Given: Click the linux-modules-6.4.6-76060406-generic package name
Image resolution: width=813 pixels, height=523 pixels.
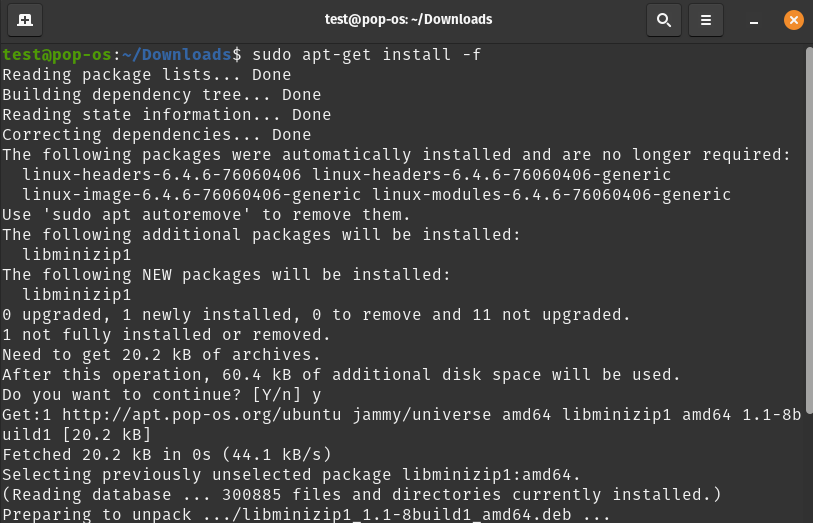Looking at the screenshot, I should tap(552, 195).
